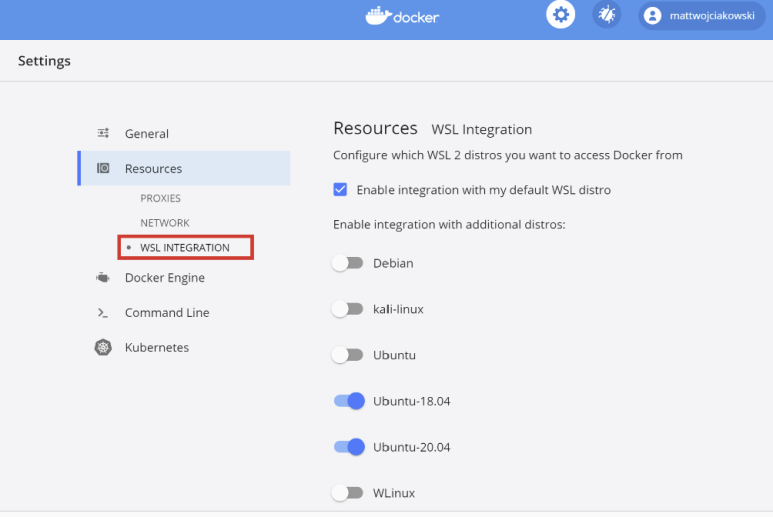The image size is (773, 517).
Task: Disable integration for Ubuntu-20.04
Action: point(349,447)
